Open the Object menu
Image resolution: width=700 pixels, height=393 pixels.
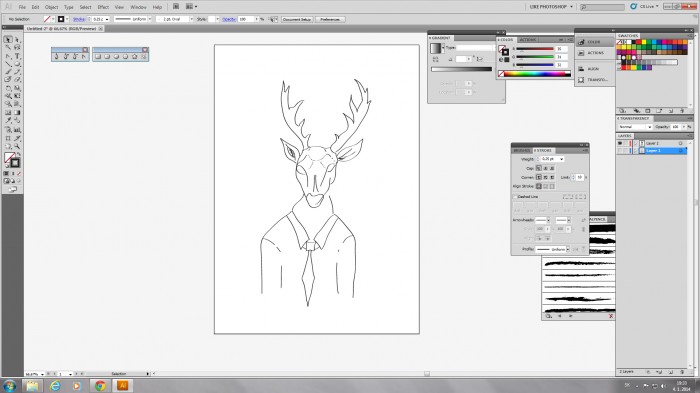[51, 7]
